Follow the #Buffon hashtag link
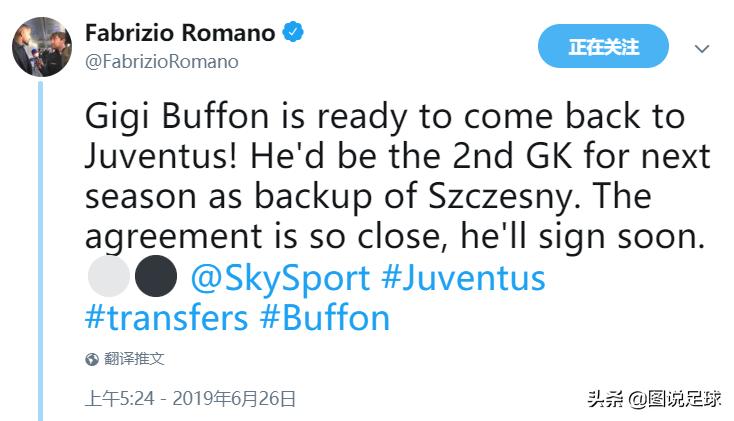 point(324,318)
